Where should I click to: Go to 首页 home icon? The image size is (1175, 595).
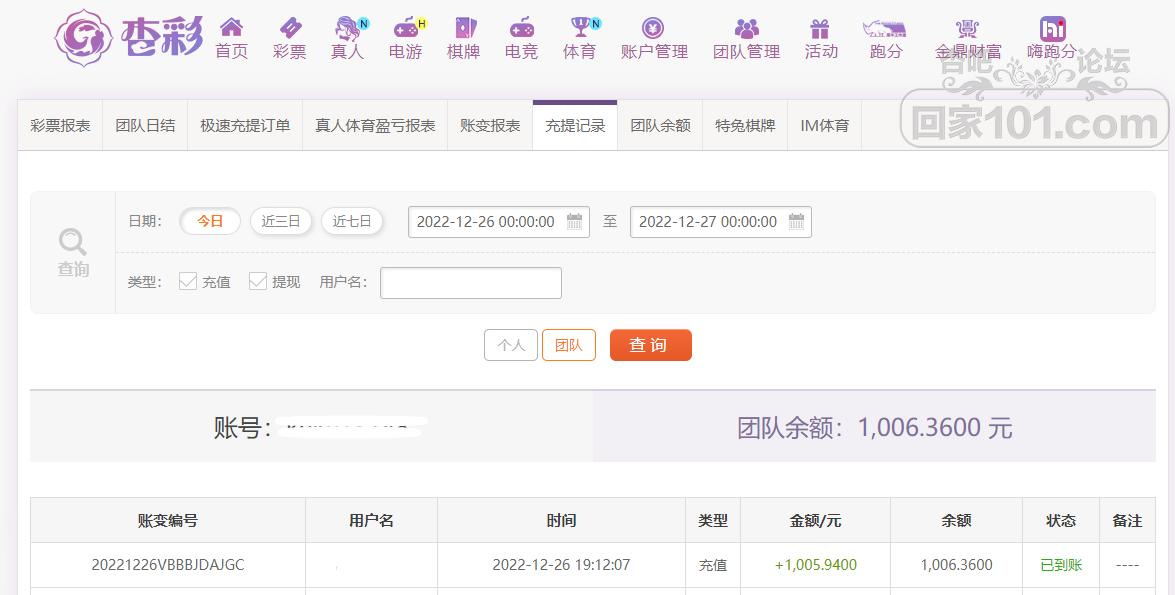[x=231, y=28]
